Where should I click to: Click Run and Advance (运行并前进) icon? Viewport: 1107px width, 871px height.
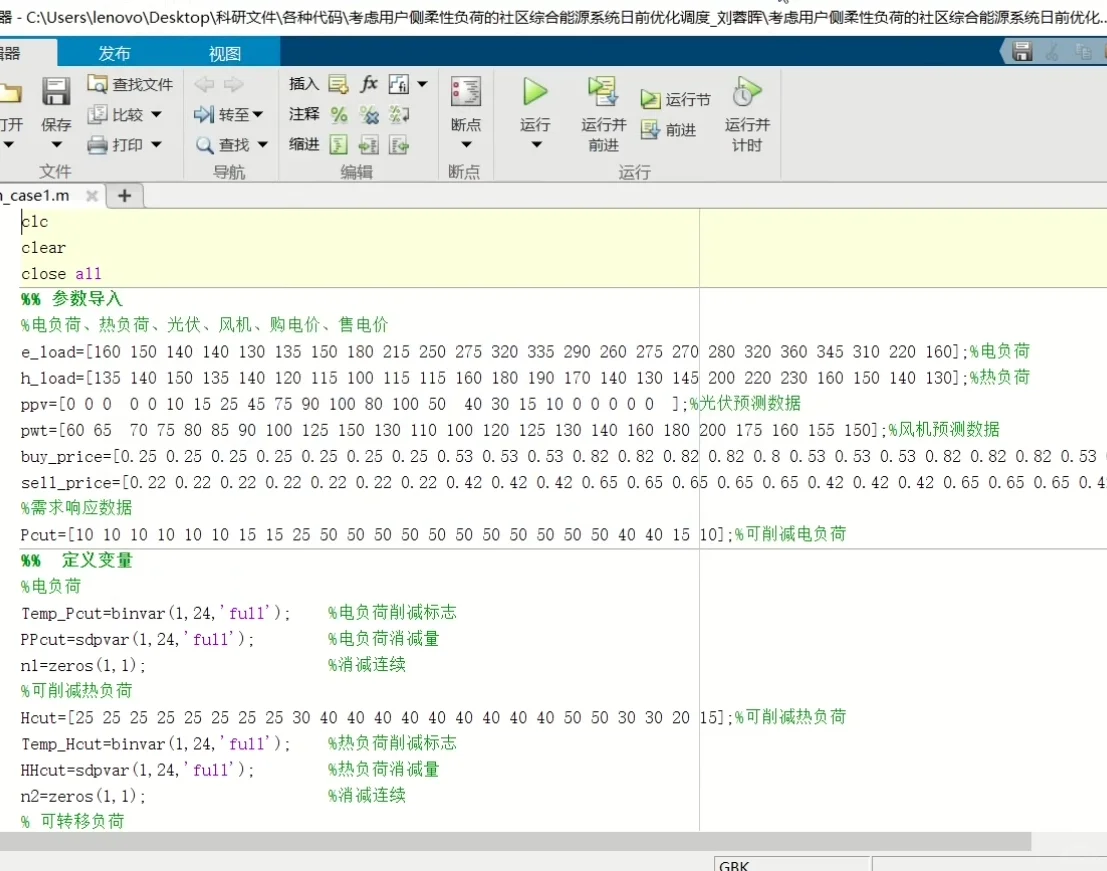(603, 92)
